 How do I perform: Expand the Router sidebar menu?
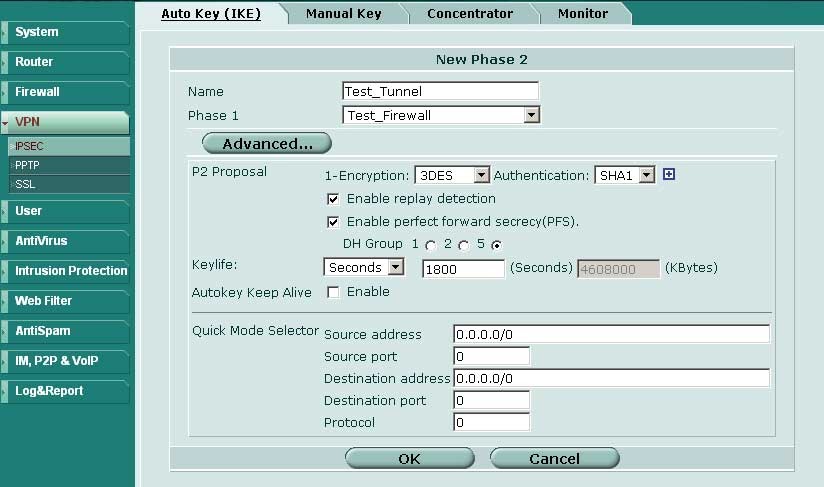click(65, 62)
